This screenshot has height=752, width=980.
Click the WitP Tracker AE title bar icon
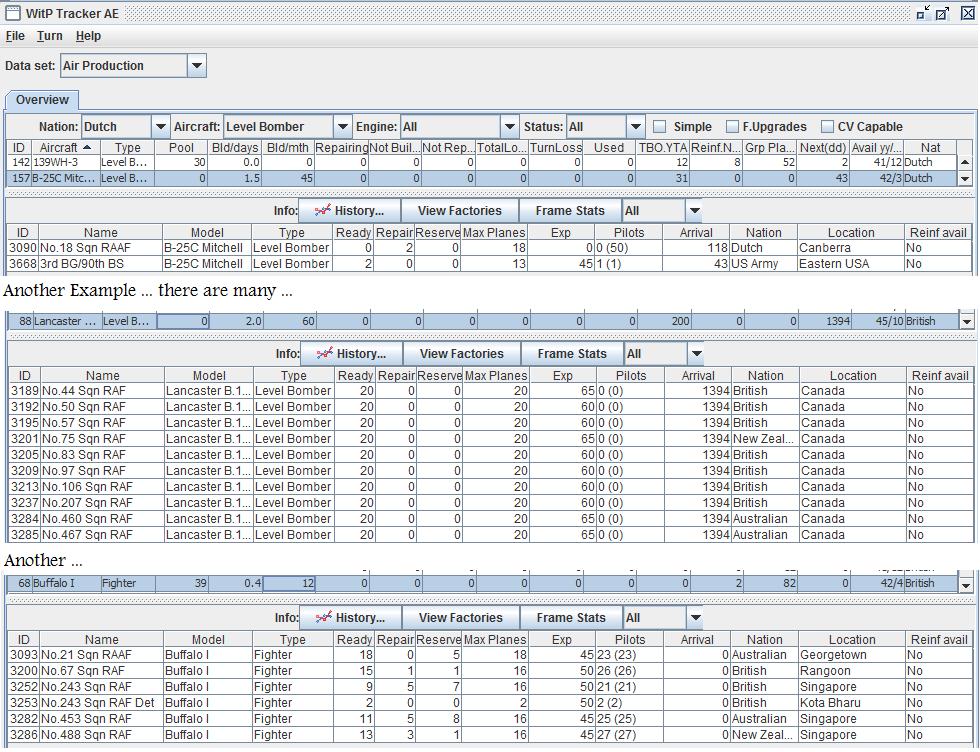13,13
